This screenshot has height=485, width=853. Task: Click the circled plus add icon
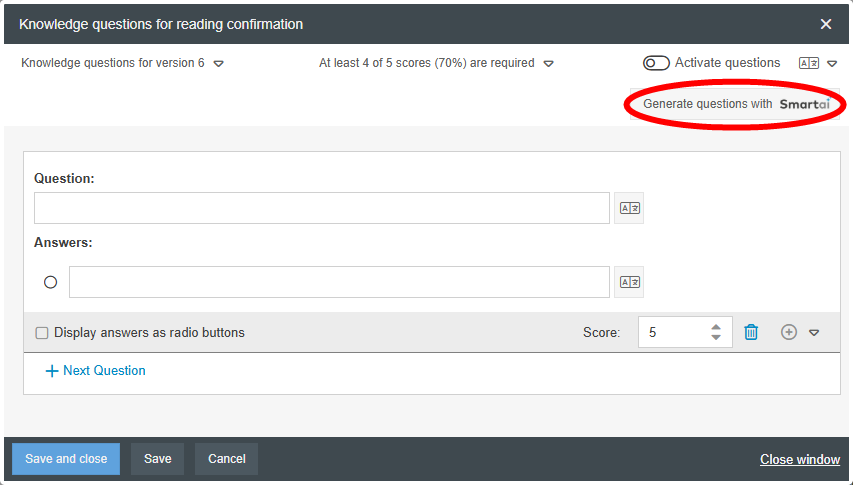(x=789, y=332)
